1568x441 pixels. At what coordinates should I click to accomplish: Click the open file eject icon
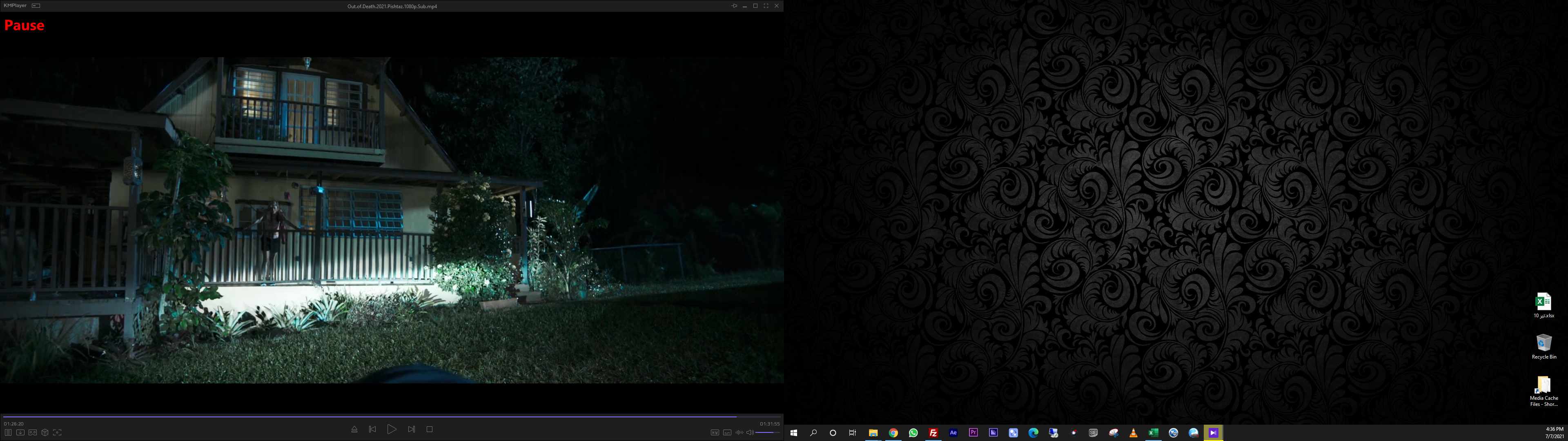pyautogui.click(x=354, y=430)
